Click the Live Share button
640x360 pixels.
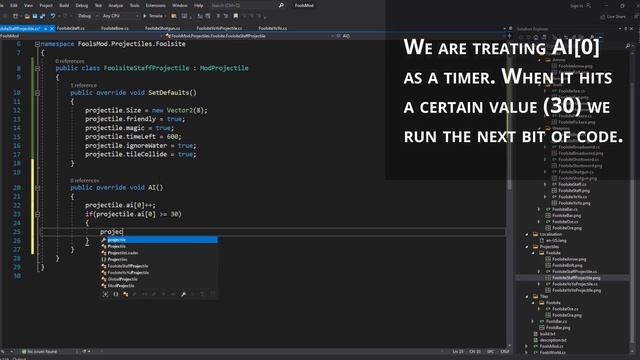(x=613, y=16)
